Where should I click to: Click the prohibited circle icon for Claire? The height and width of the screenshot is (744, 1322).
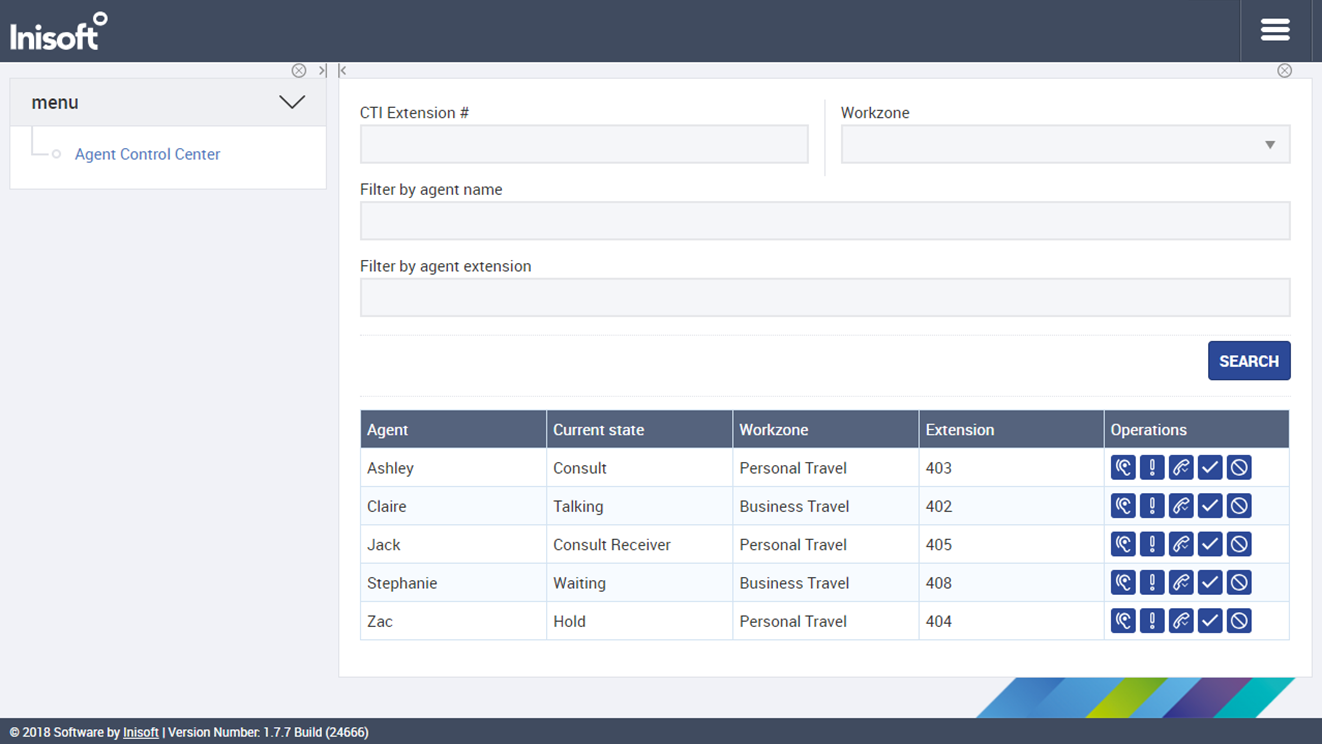(x=1239, y=506)
